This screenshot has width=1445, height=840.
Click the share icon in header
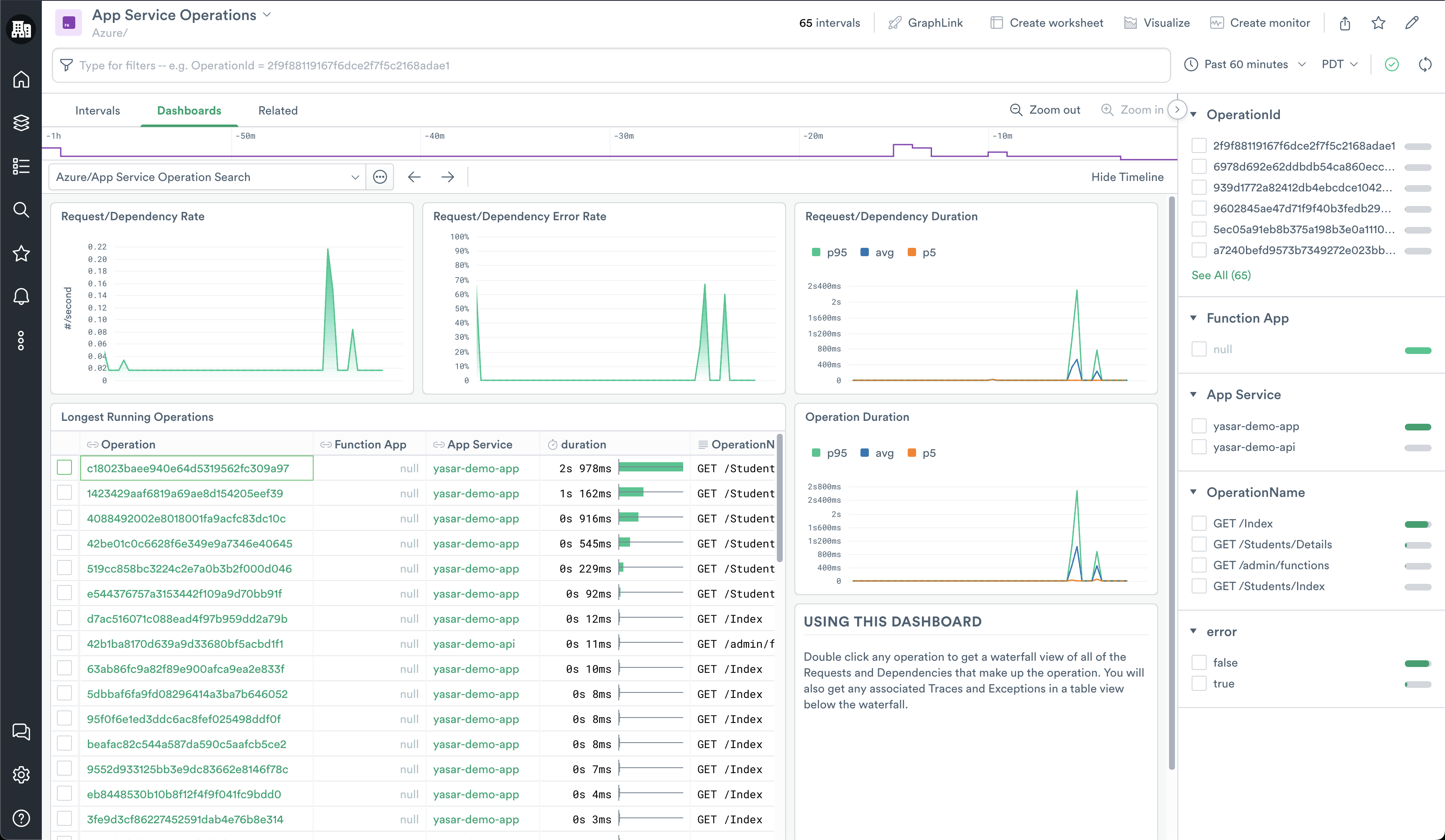point(1345,23)
